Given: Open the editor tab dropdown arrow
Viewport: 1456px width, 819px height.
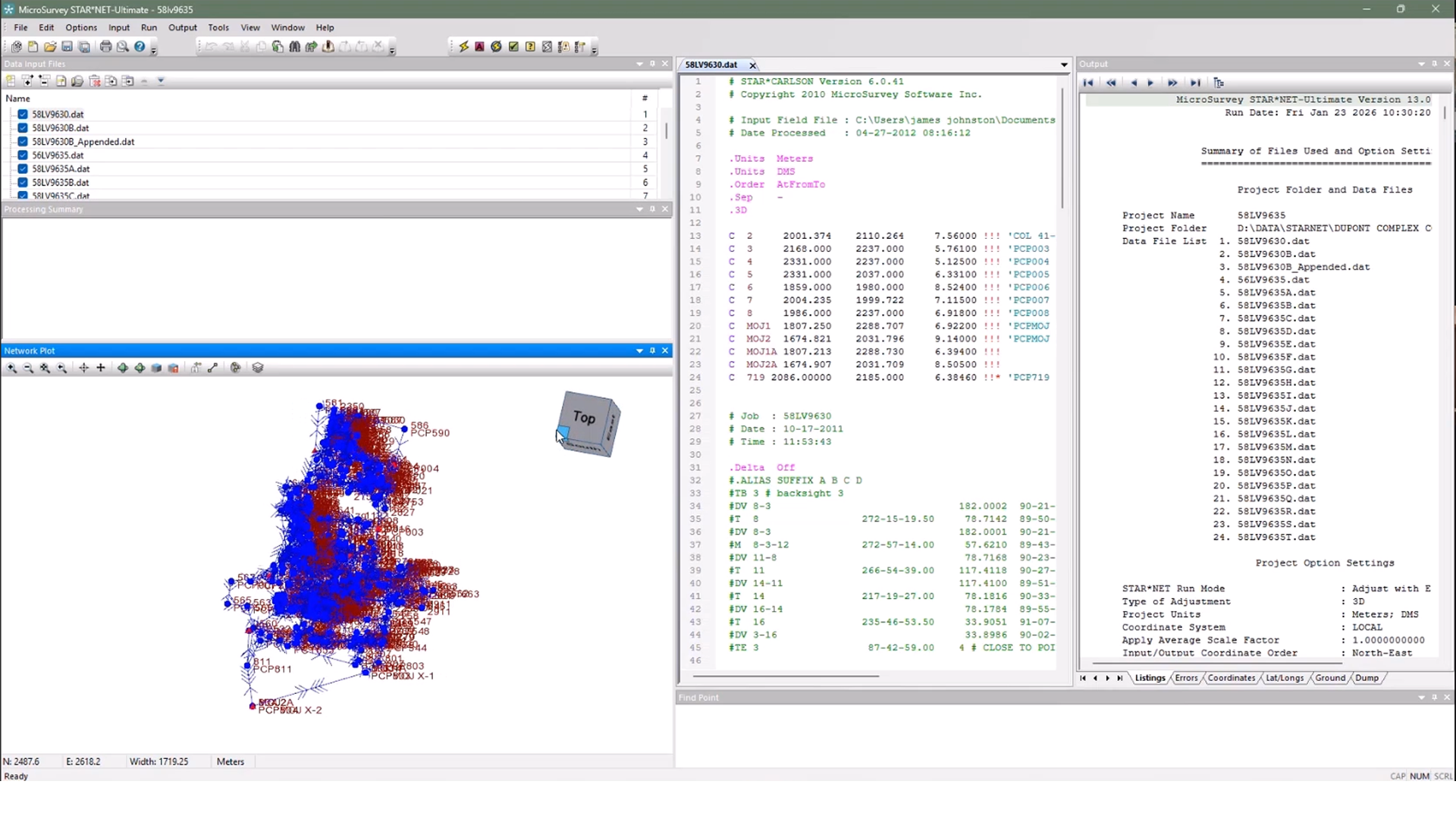Looking at the screenshot, I should (x=1064, y=65).
